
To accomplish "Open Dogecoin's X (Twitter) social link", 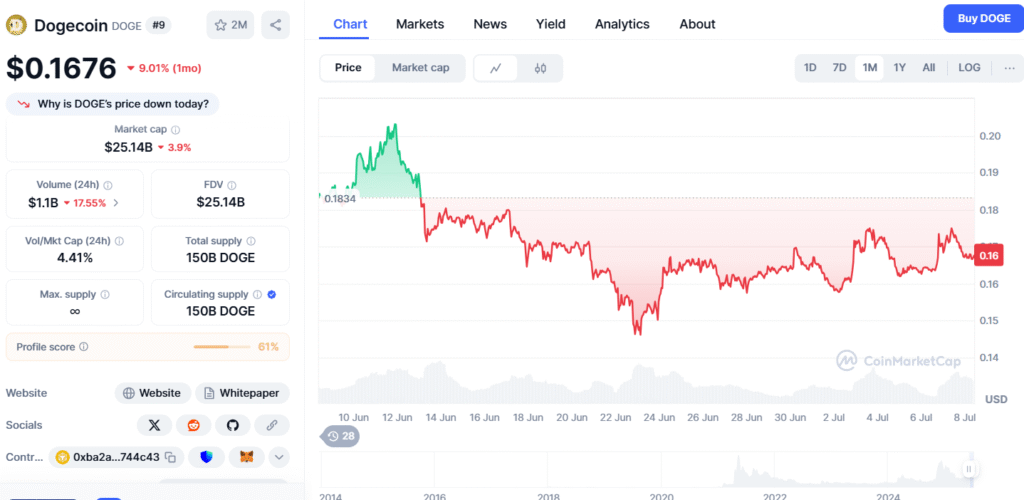I will coord(154,425).
